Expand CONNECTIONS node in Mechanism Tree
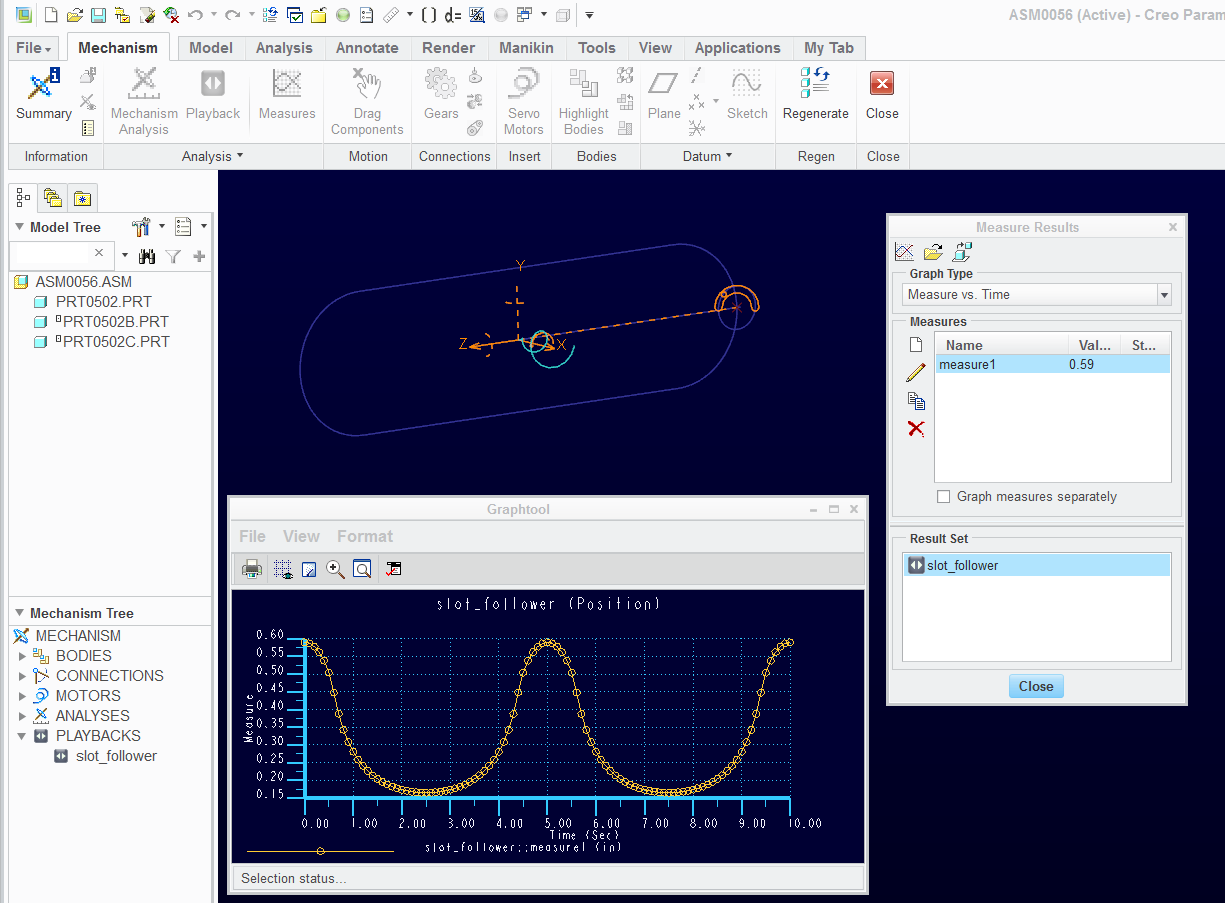 [x=23, y=676]
